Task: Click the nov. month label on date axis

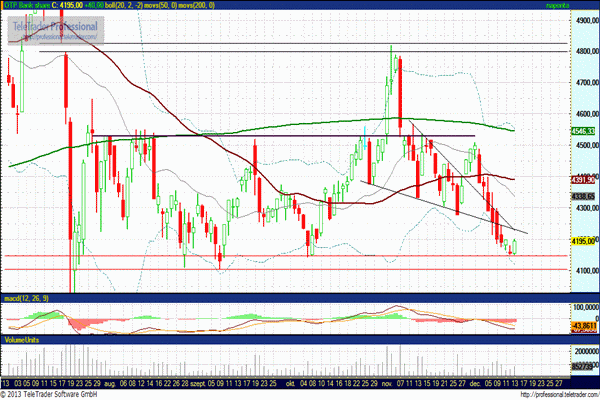Action: pyautogui.click(x=389, y=383)
